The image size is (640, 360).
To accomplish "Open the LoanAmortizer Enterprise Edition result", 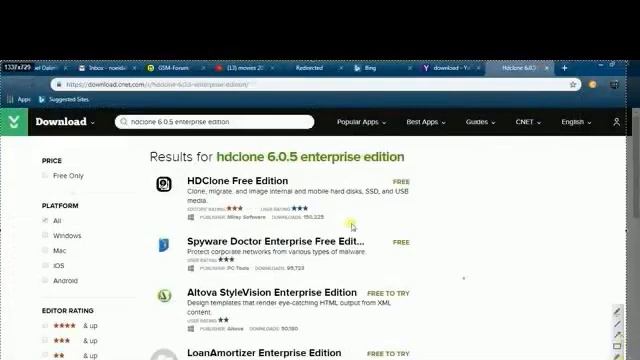I will point(264,353).
